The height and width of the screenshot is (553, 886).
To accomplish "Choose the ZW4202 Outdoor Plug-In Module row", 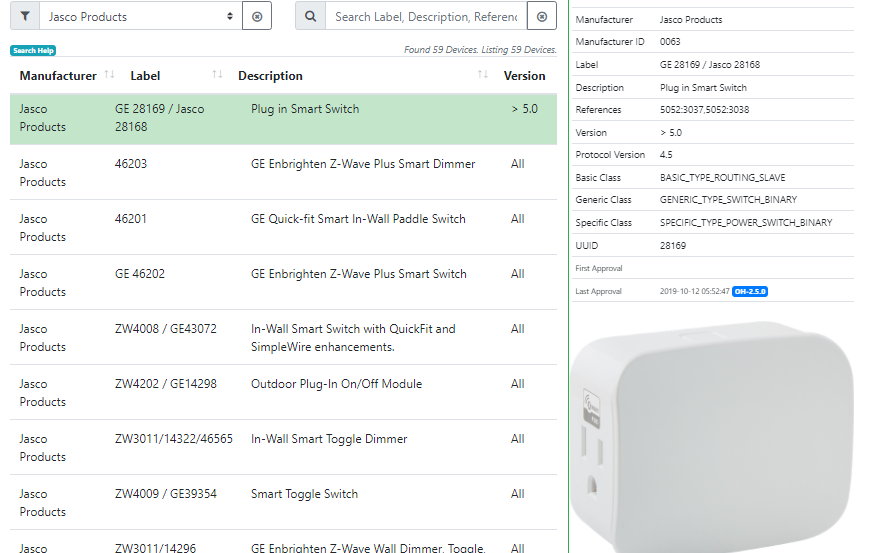I will pos(283,393).
